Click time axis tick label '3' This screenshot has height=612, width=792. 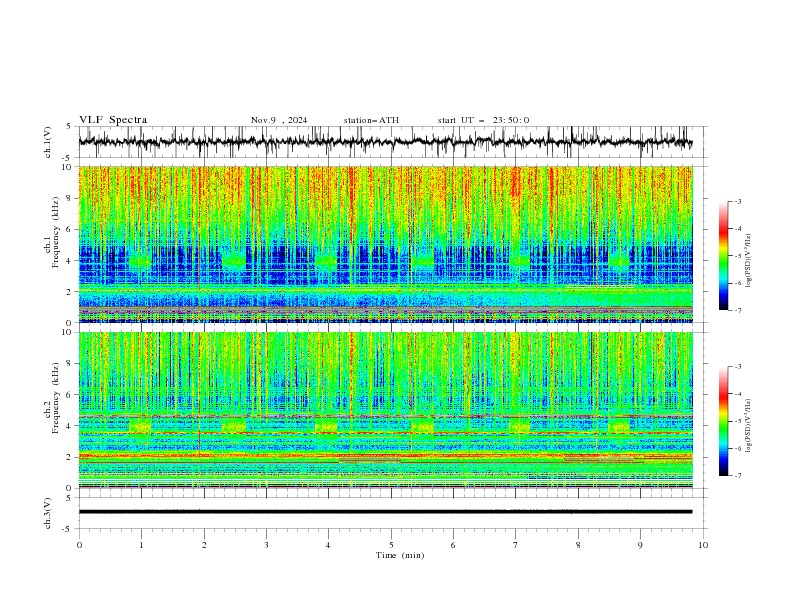(266, 545)
